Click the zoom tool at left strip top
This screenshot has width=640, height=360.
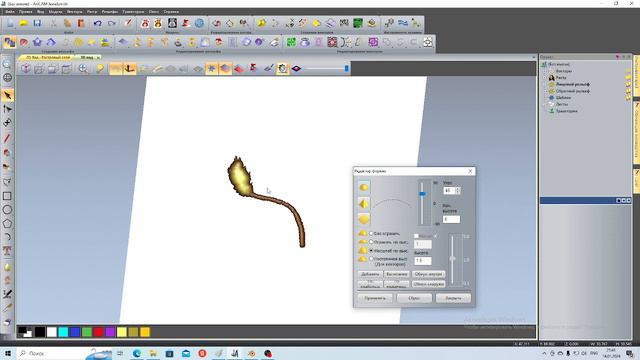7,64
